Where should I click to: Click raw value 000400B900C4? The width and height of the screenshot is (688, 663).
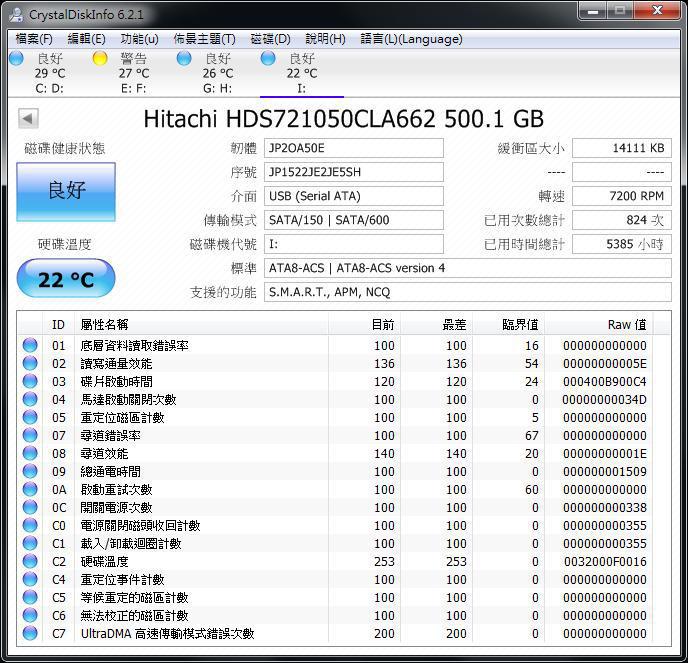[x=605, y=381]
